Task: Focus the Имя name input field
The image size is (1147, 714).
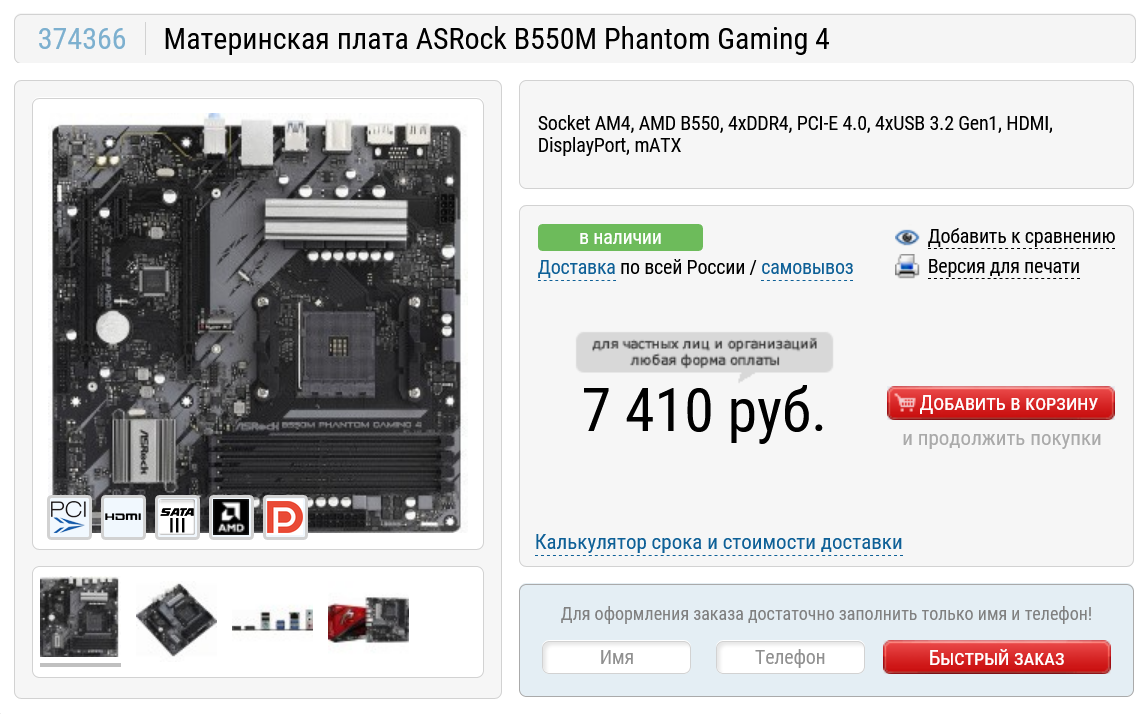Action: coord(617,658)
